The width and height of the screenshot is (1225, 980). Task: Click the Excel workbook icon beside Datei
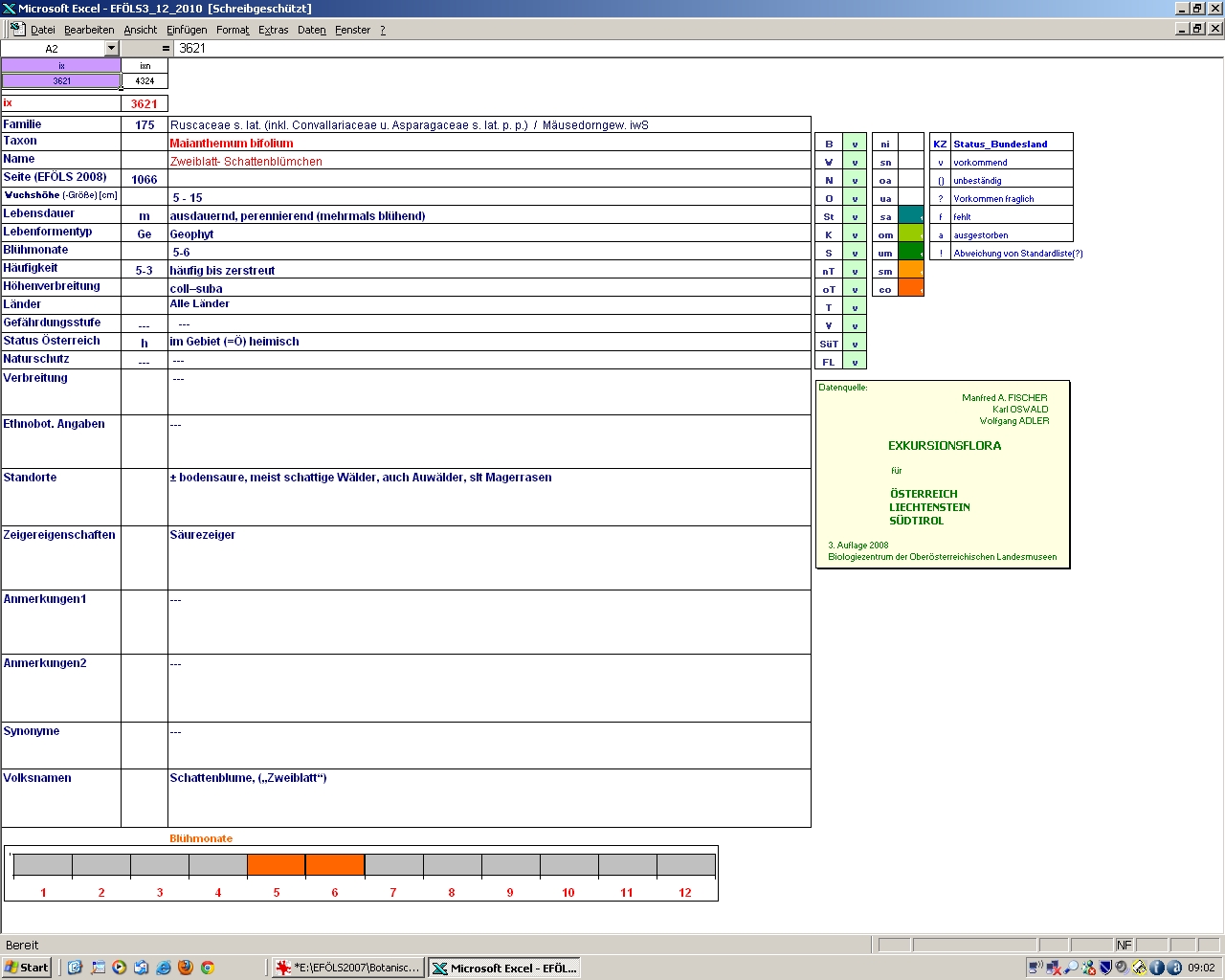[x=17, y=30]
